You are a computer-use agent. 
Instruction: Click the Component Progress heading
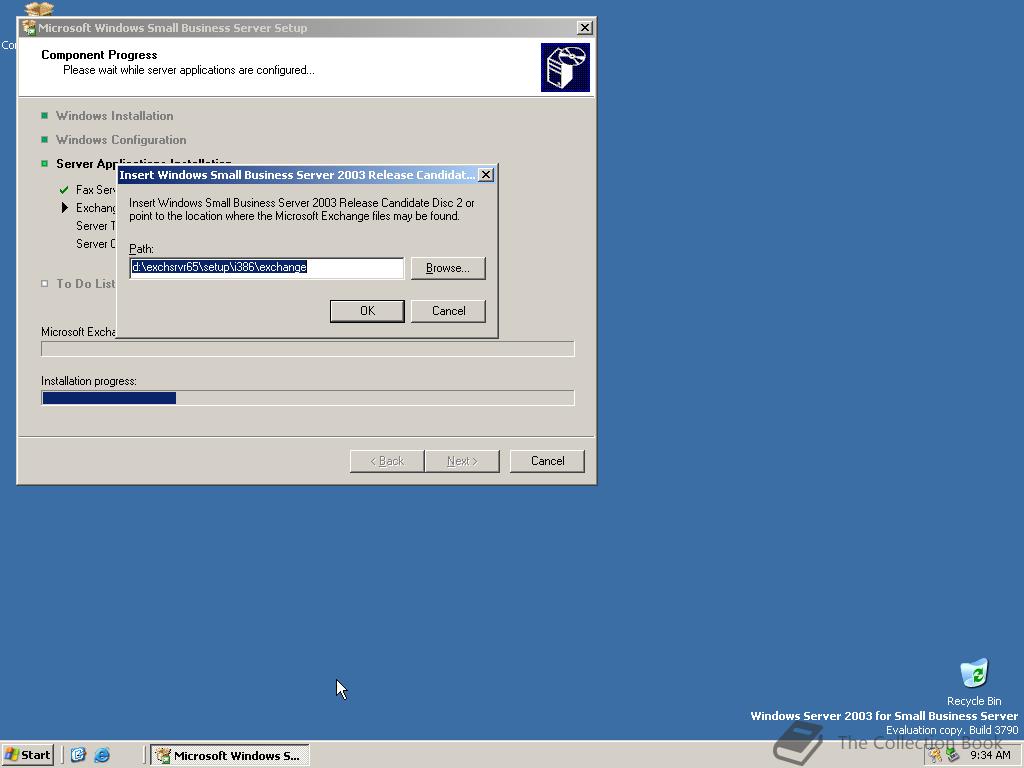click(99, 55)
